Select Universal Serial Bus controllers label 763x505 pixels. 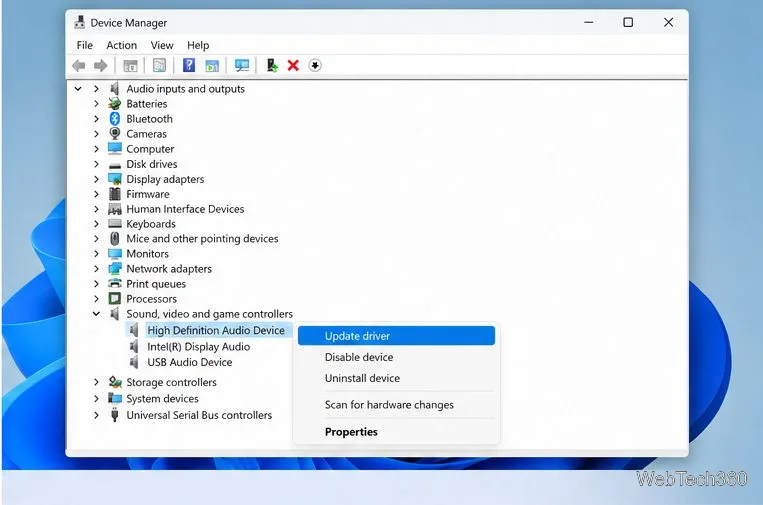[199, 415]
